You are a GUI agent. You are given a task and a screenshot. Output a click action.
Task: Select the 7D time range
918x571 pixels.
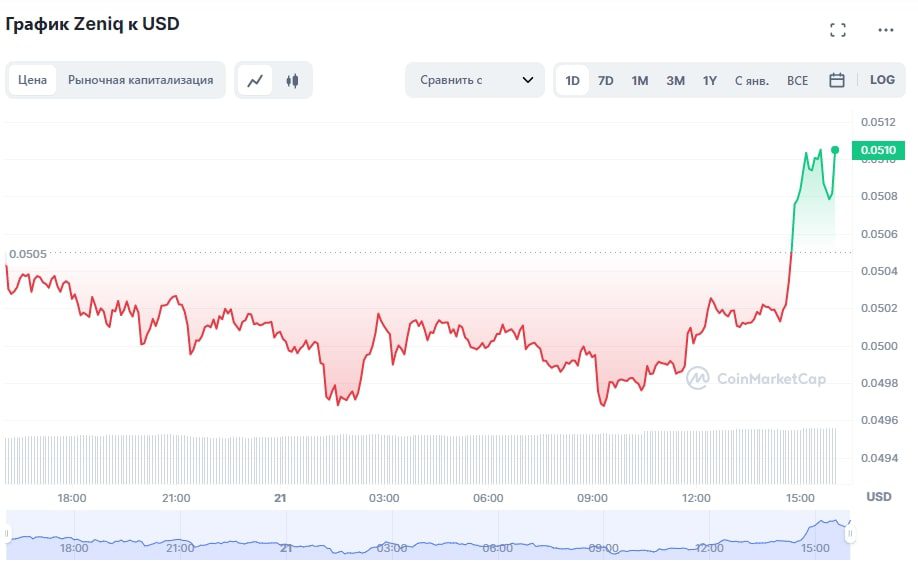pos(606,81)
